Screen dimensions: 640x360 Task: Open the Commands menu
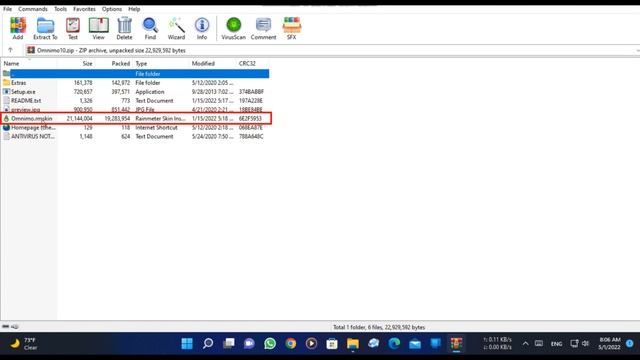click(33, 9)
